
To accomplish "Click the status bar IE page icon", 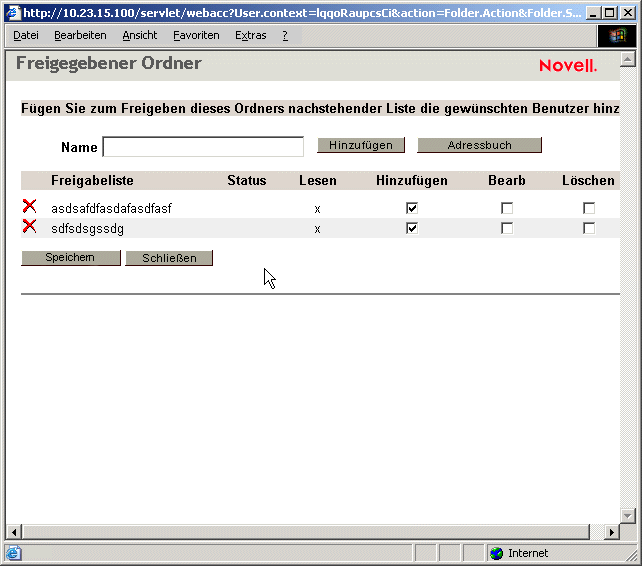I will [14, 553].
